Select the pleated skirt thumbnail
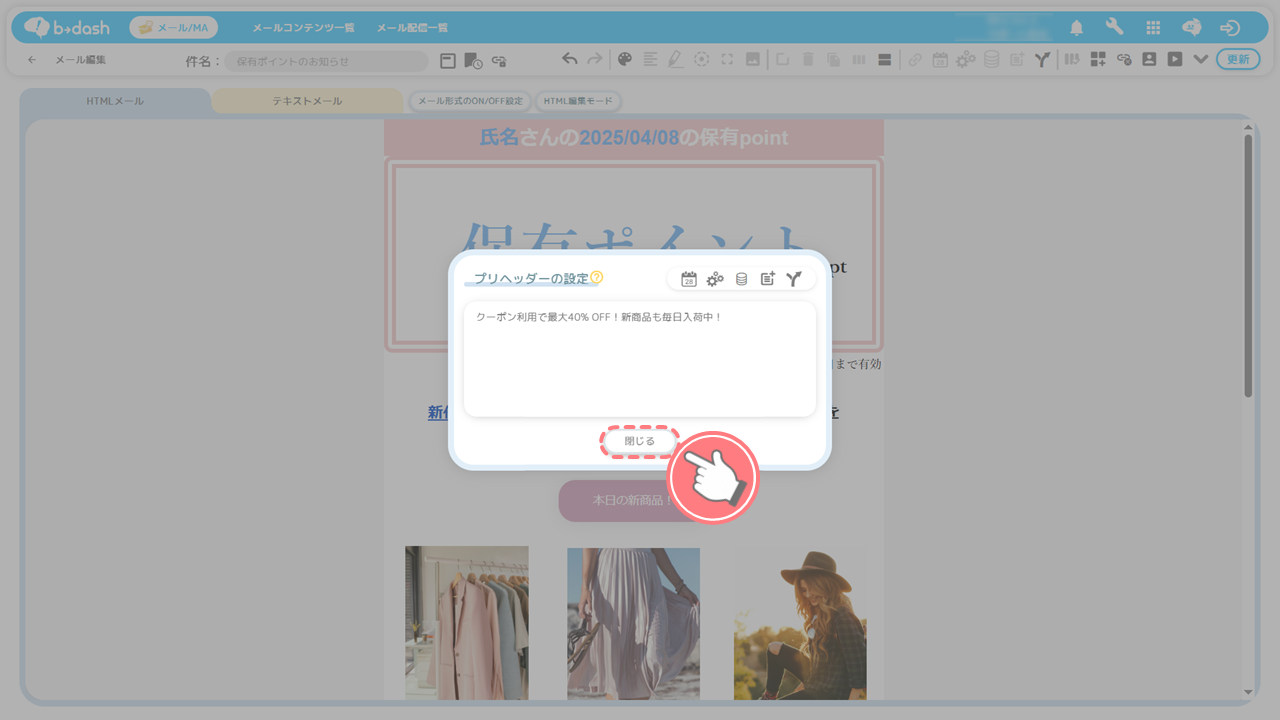 [634, 623]
